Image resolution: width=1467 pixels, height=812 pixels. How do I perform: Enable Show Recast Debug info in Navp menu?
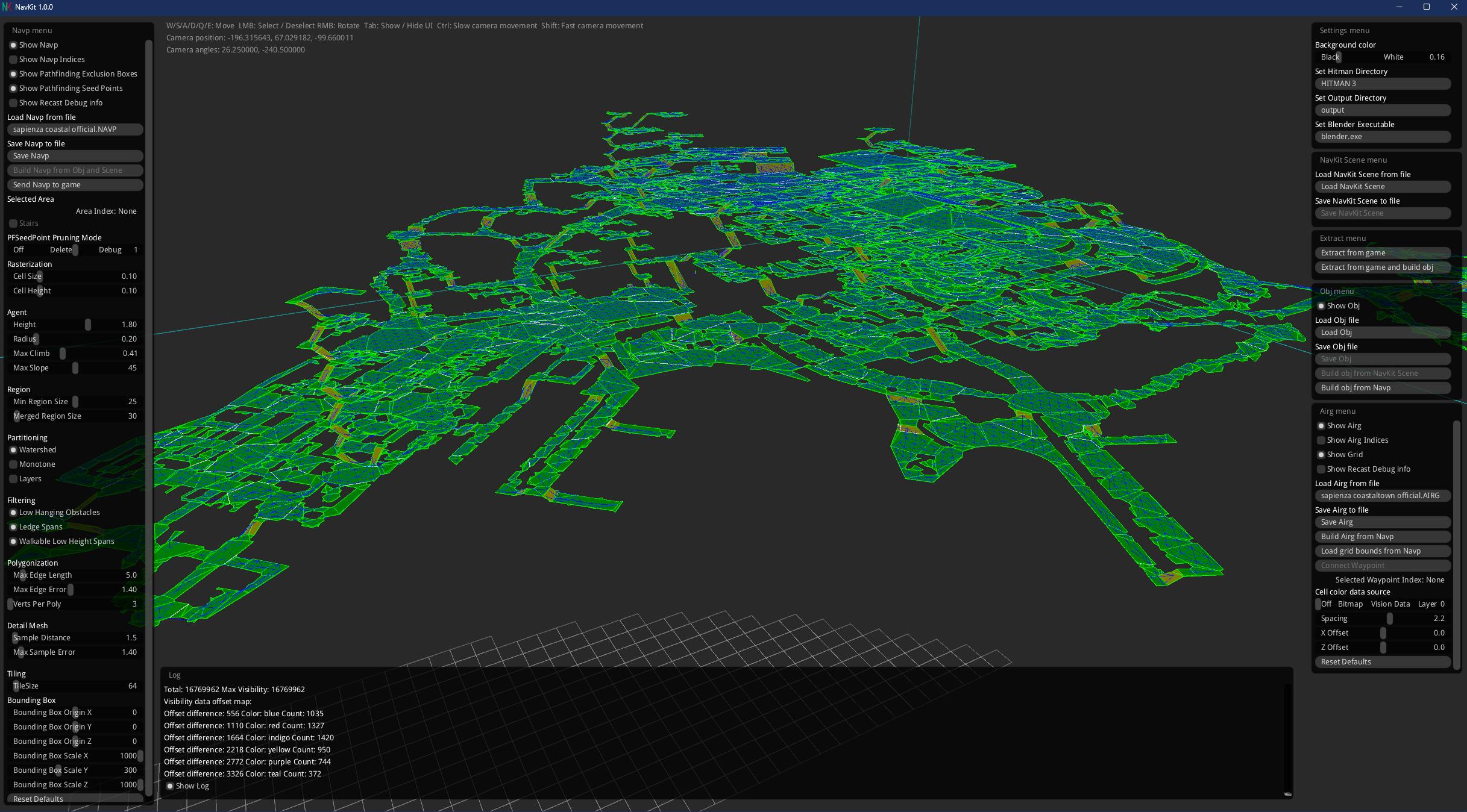13,103
